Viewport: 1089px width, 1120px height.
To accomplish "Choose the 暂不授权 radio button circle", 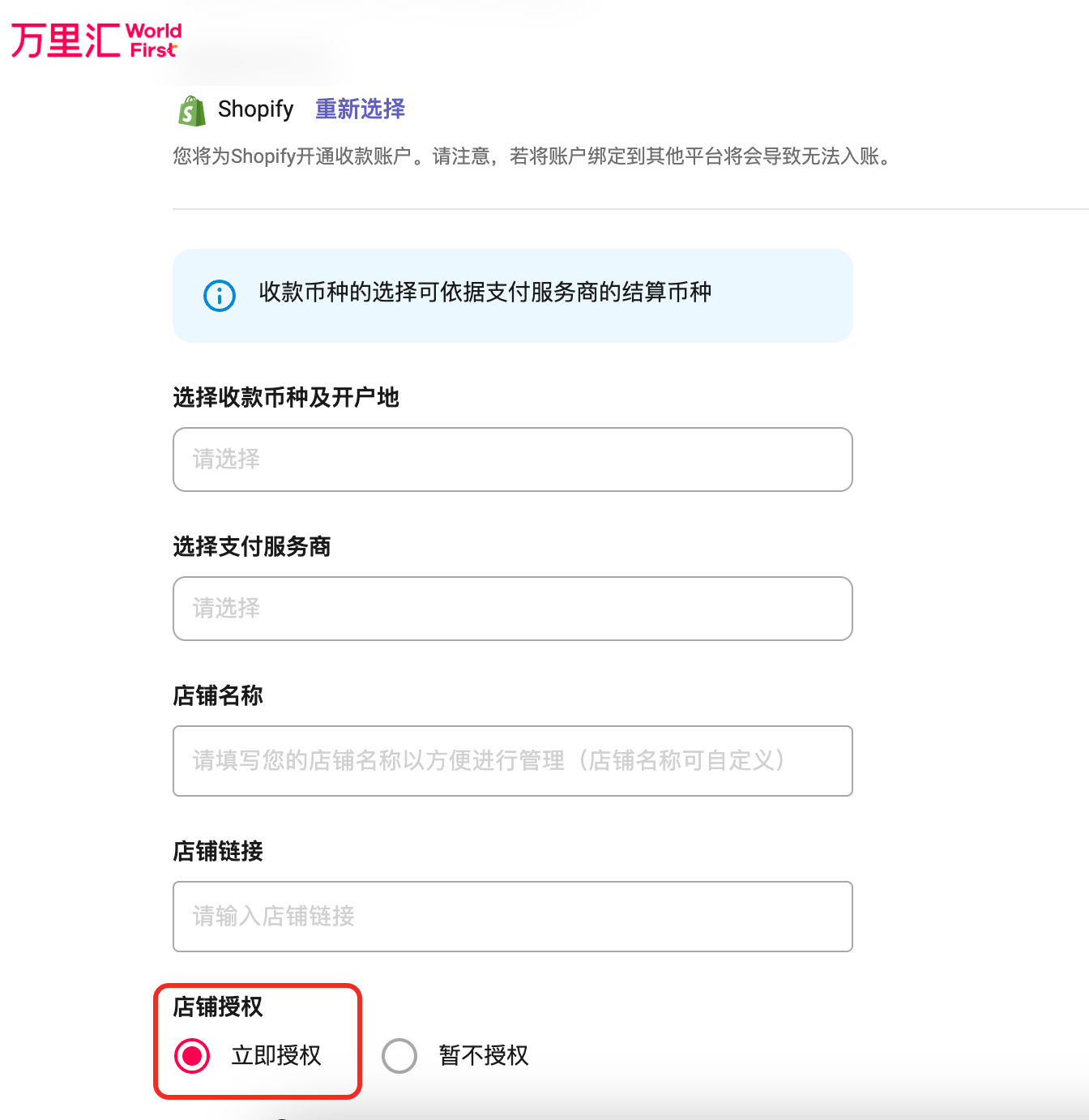I will 399,1056.
